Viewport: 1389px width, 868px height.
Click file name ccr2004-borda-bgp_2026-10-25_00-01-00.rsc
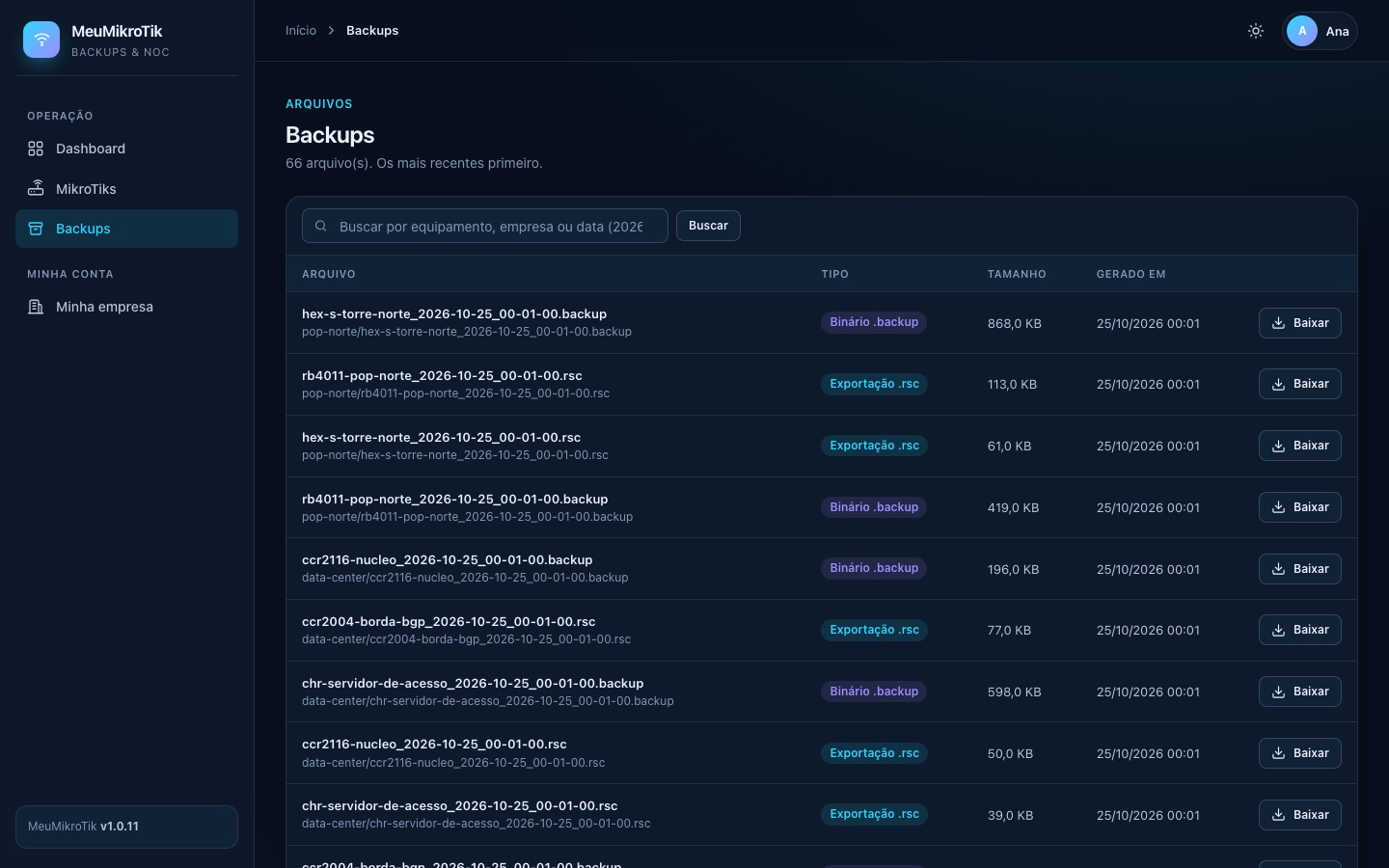coord(449,621)
